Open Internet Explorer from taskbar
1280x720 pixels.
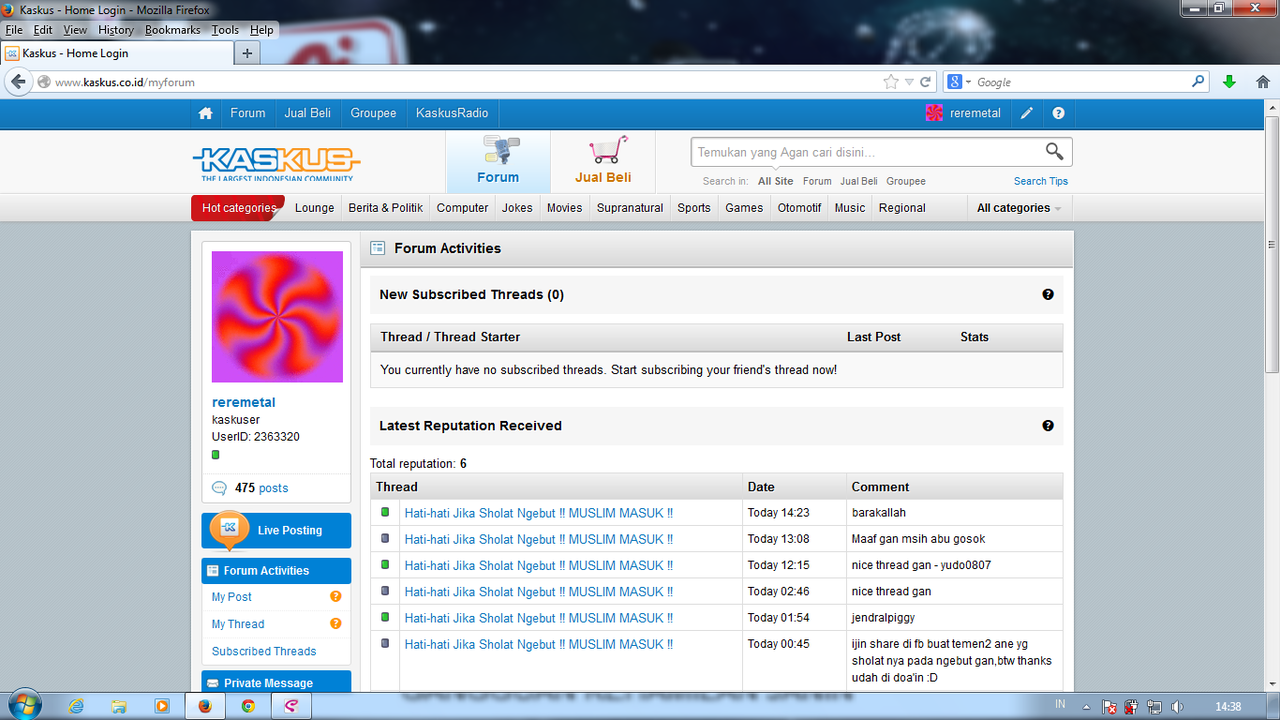tap(76, 706)
